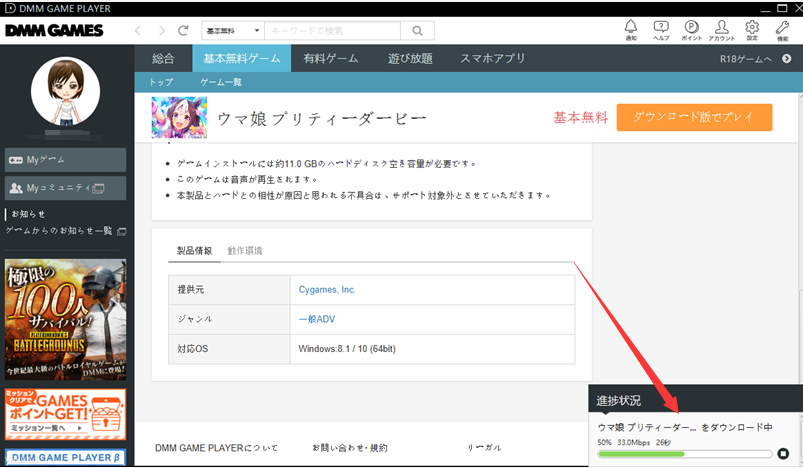Click the R18ゲームへ link text
The image size is (803, 468).
[746, 59]
